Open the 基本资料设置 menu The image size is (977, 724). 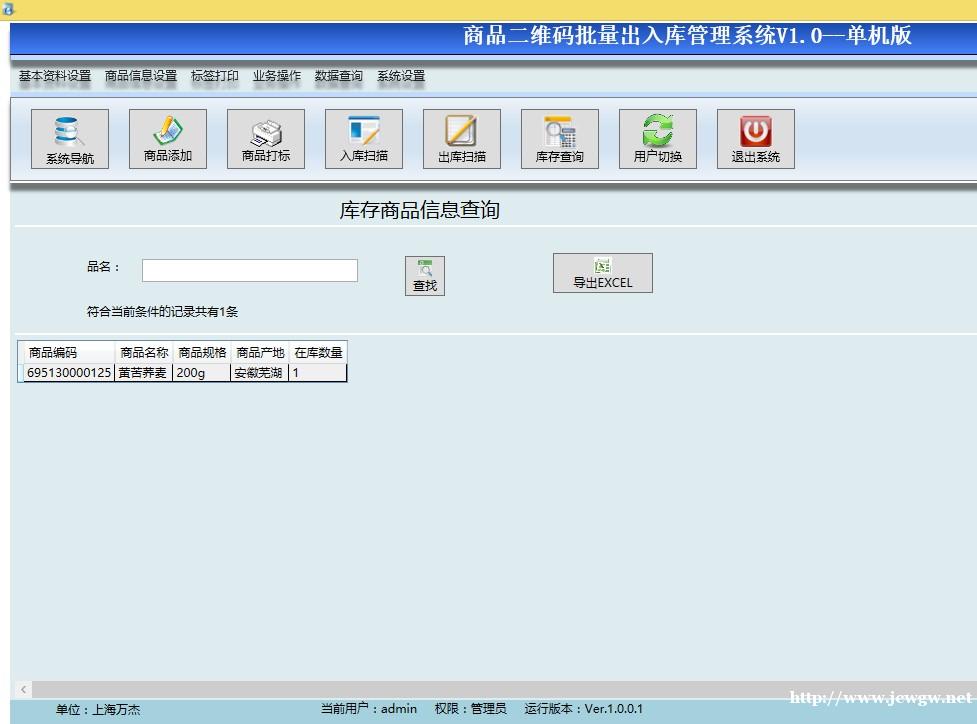pyautogui.click(x=54, y=76)
